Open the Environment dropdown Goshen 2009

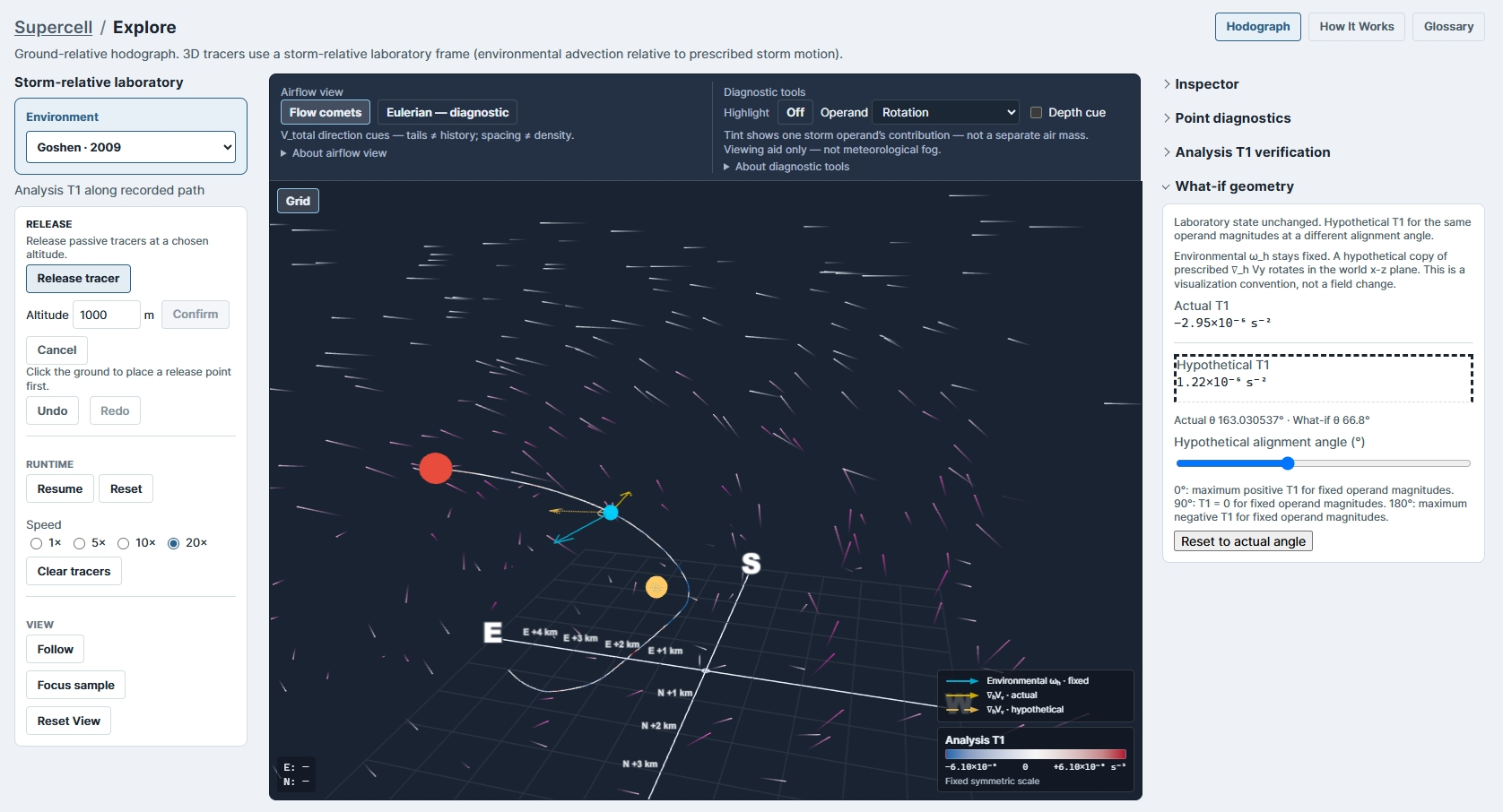click(131, 147)
